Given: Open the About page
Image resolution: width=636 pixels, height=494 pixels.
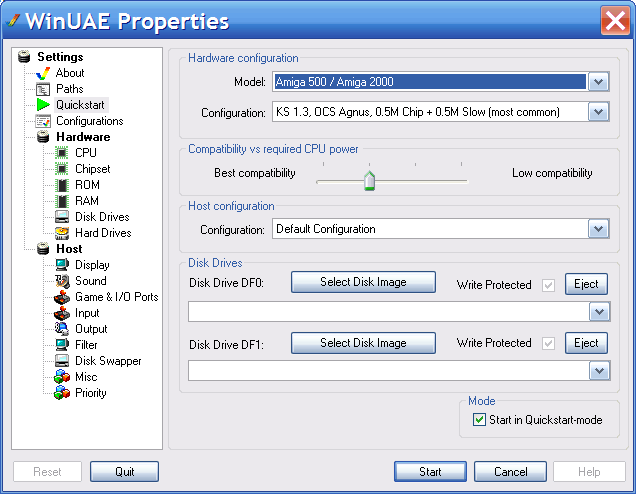Looking at the screenshot, I should pos(70,73).
